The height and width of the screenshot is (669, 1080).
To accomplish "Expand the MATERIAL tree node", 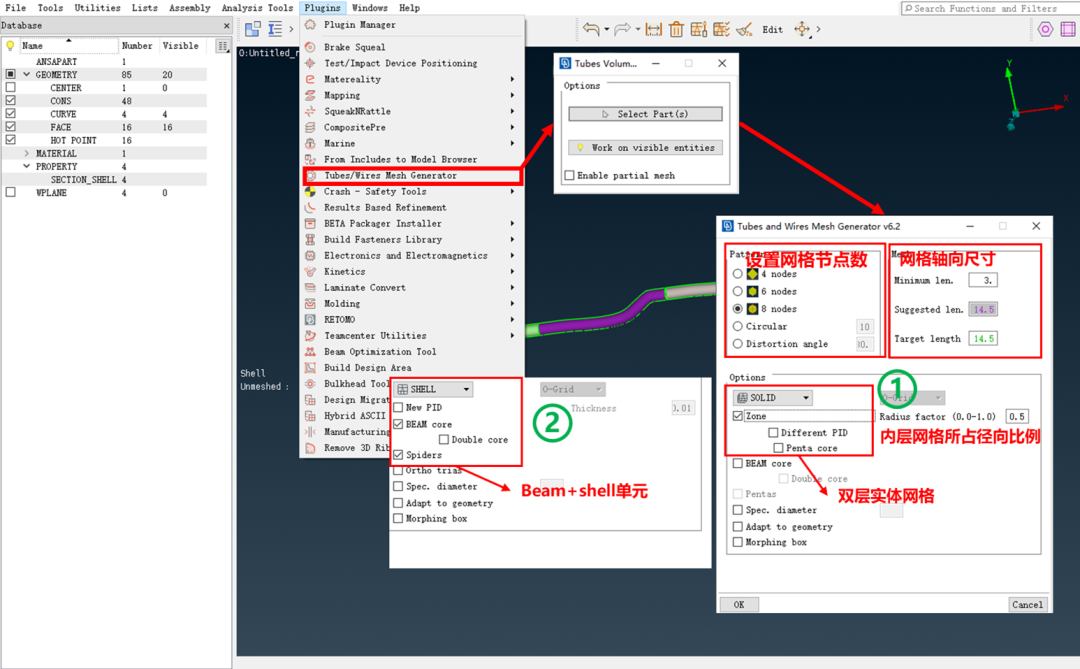I will [x=27, y=154].
